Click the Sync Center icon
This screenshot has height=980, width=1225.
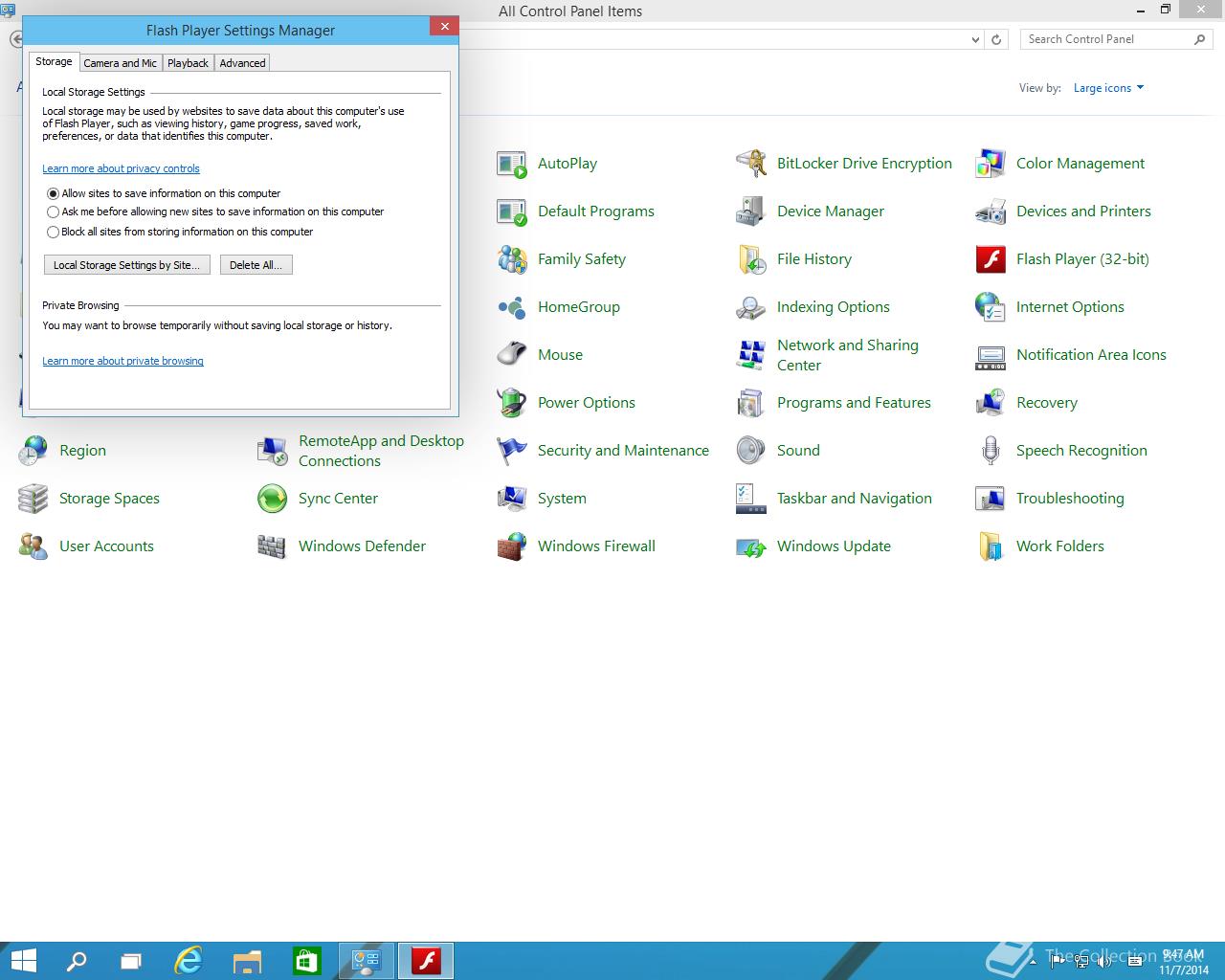[273, 499]
